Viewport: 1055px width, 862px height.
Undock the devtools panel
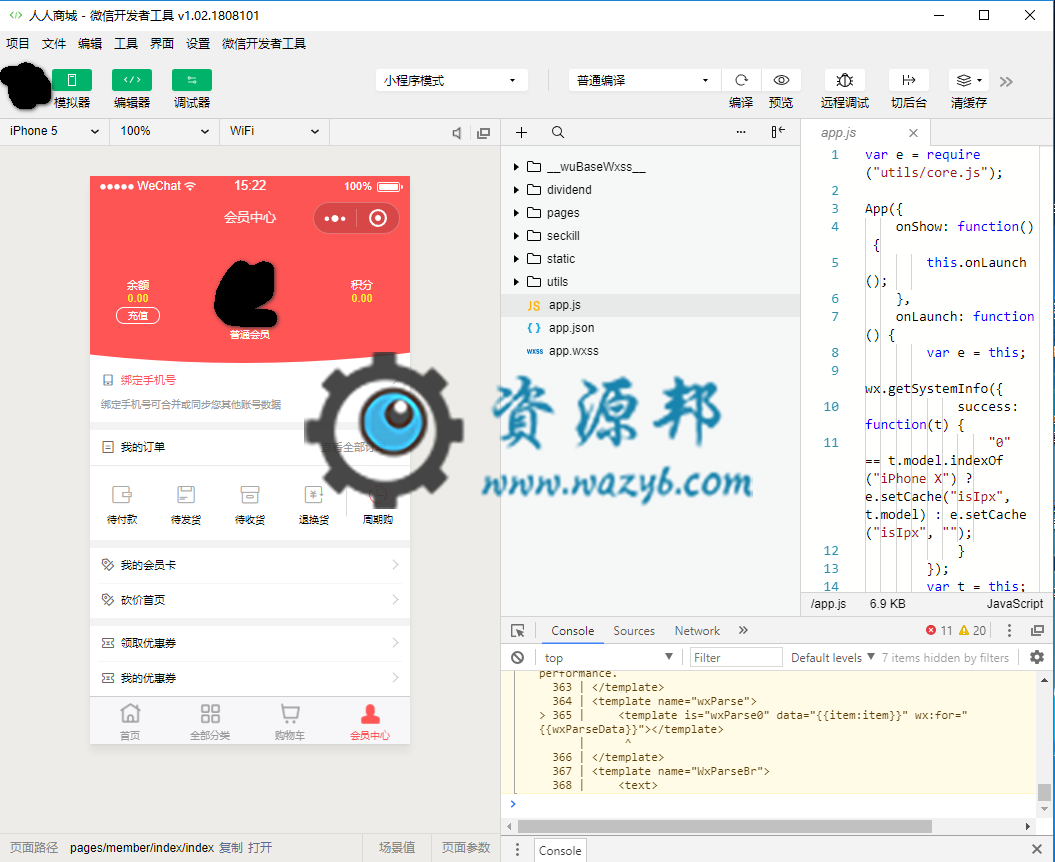[x=1038, y=631]
